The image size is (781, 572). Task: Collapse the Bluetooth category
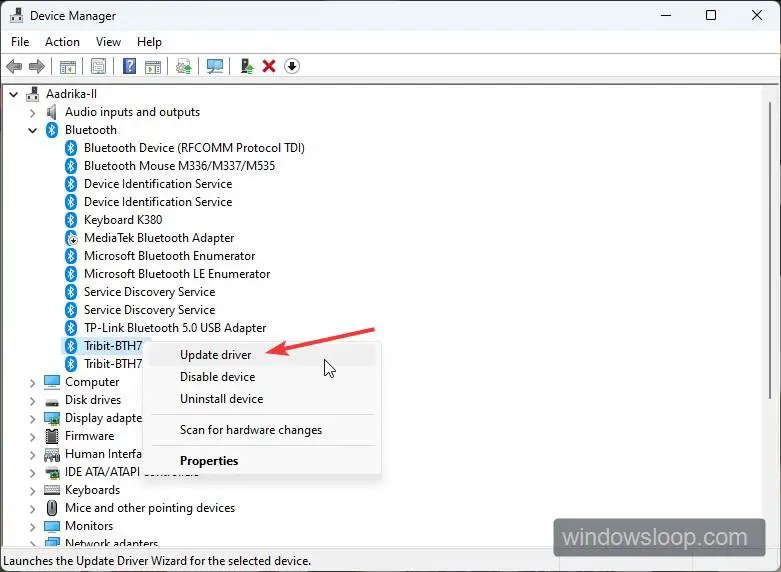click(x=32, y=131)
